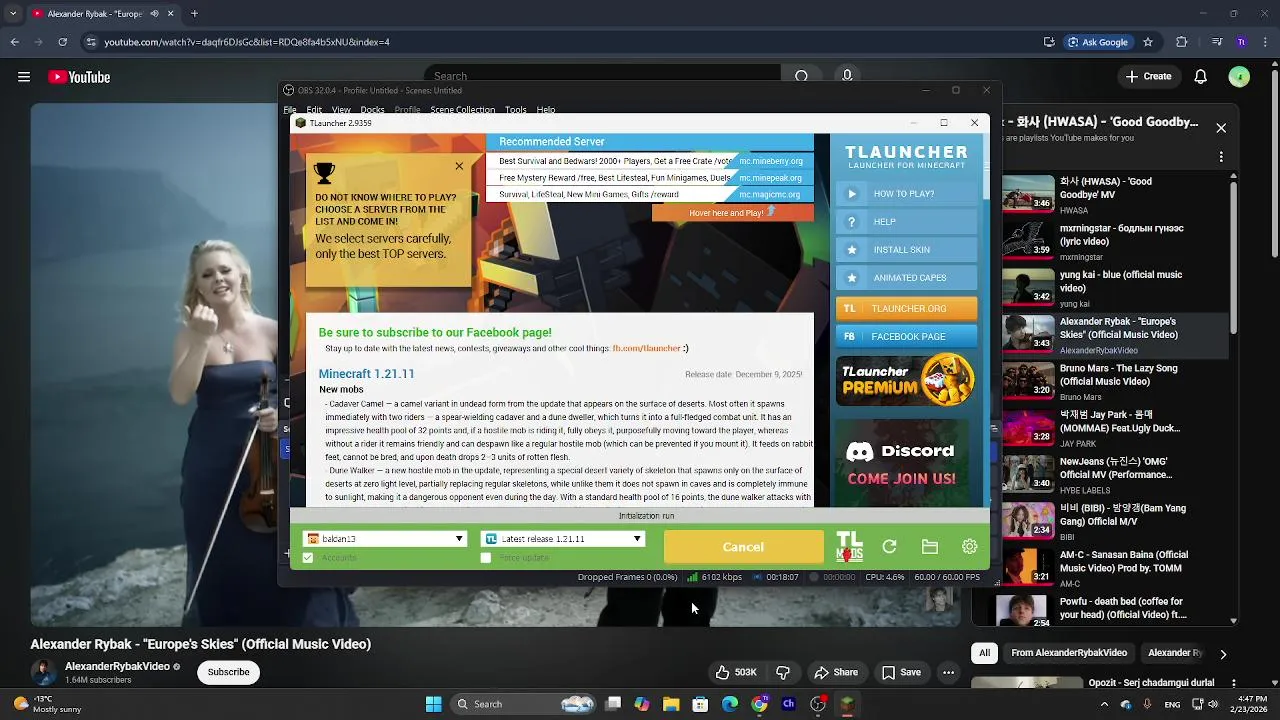Toggle the Accounts checkbox in TLauncher
The image size is (1280, 720).
[x=308, y=558]
